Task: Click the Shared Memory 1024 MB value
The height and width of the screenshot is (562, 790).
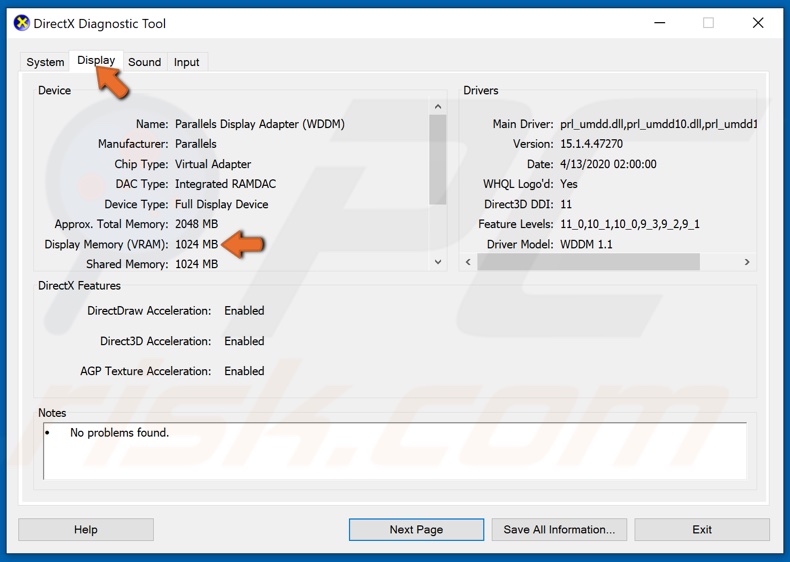Action: coord(196,264)
